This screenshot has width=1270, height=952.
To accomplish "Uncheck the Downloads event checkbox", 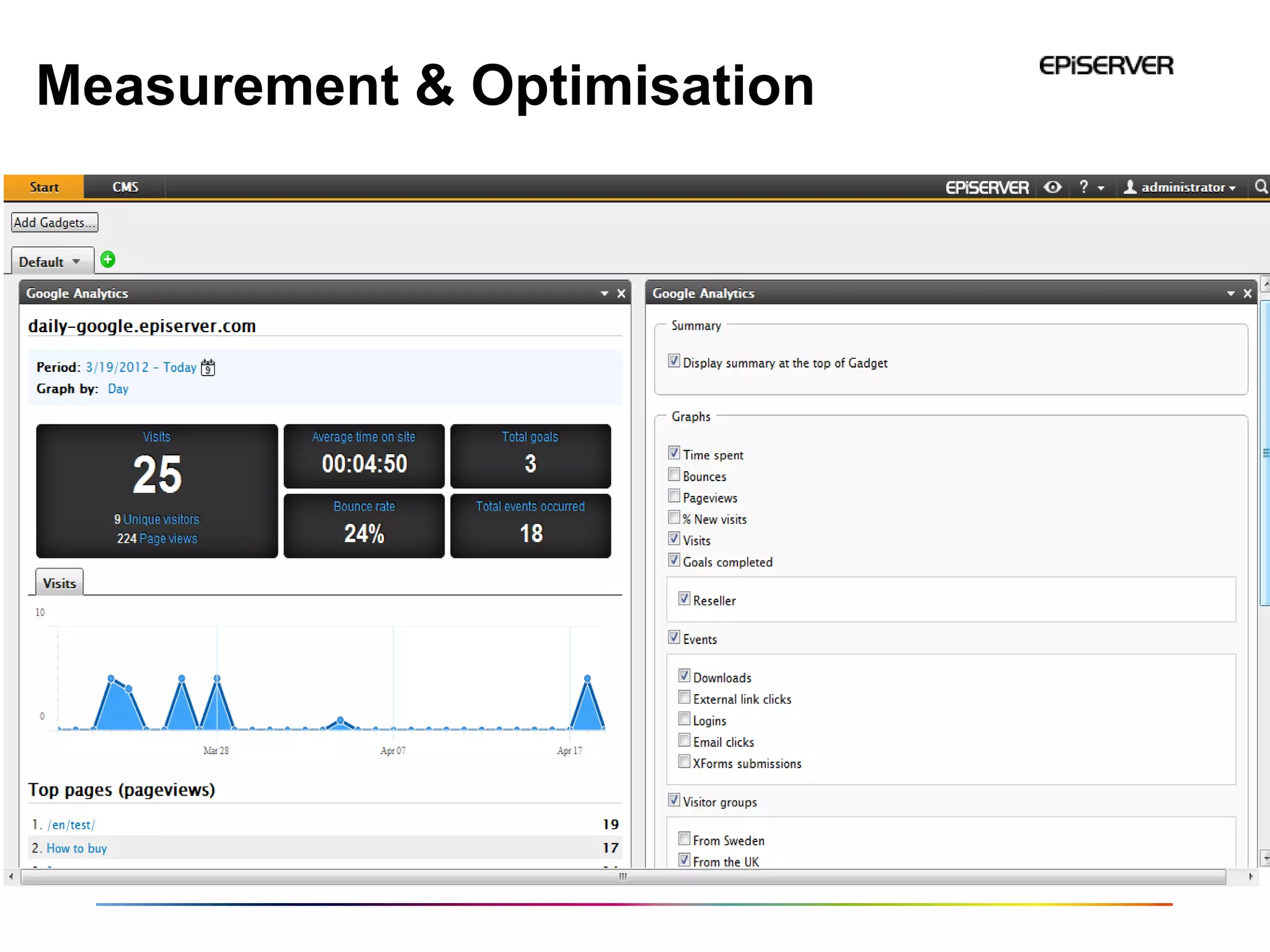I will (x=684, y=675).
